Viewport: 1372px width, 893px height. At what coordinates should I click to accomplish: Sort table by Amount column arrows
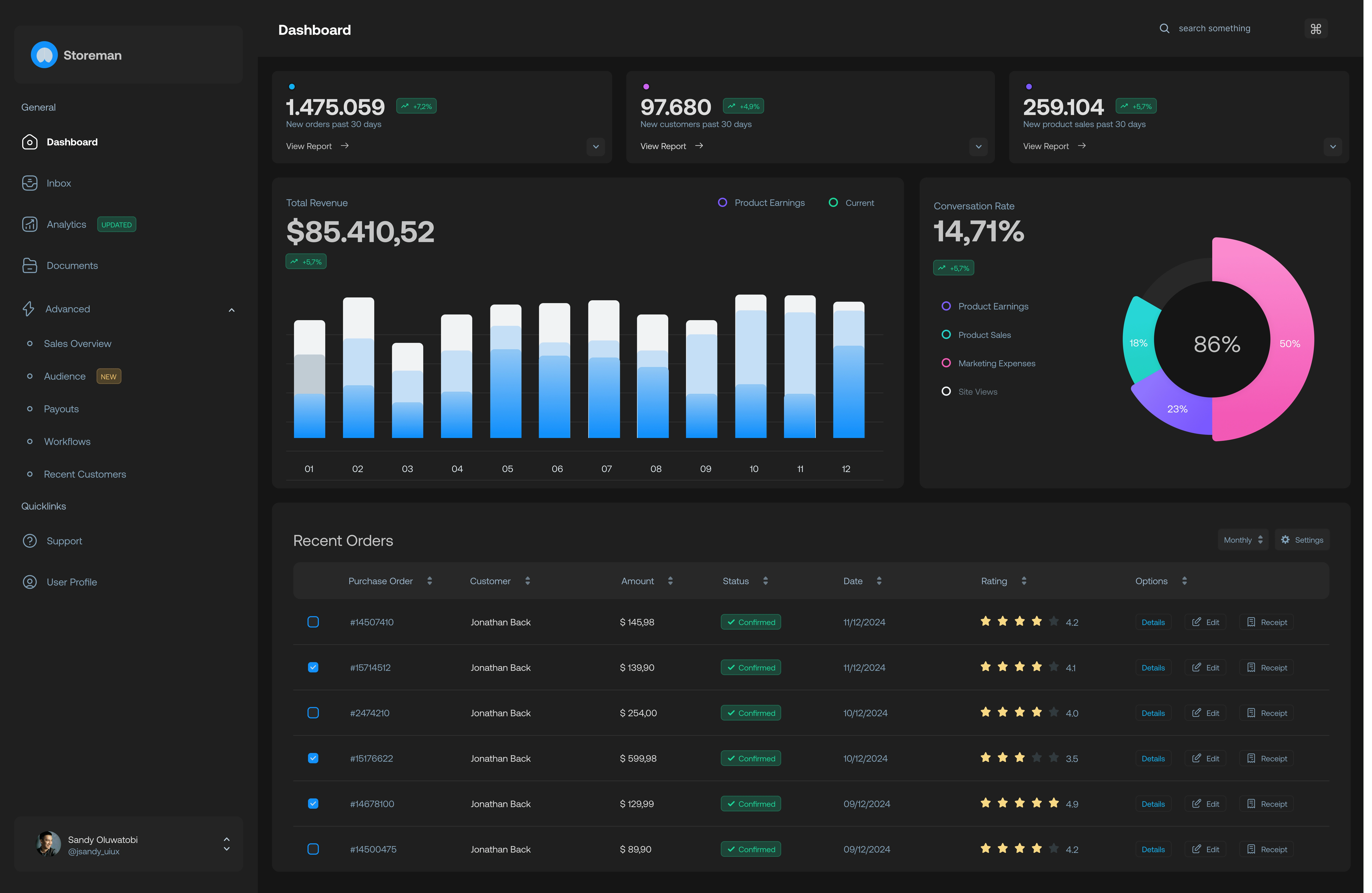[670, 581]
